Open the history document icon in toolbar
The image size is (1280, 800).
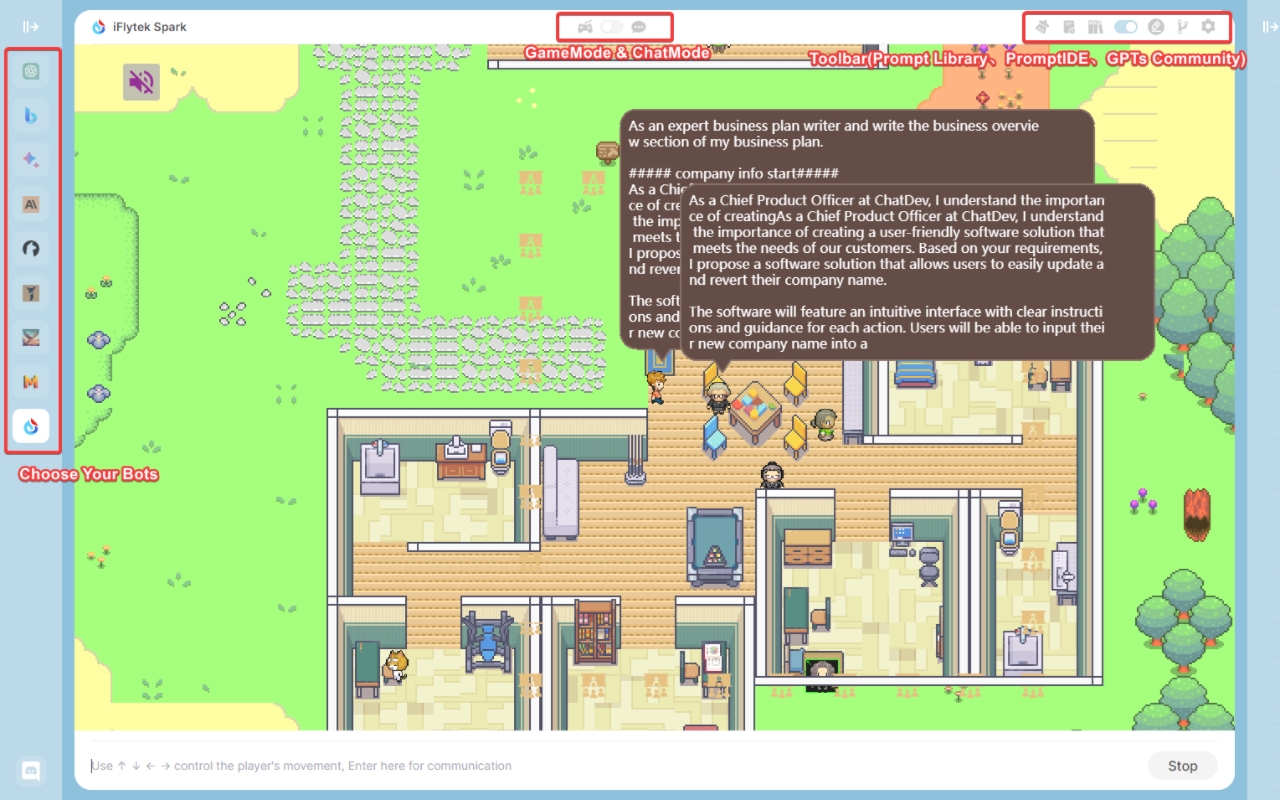pos(1069,27)
